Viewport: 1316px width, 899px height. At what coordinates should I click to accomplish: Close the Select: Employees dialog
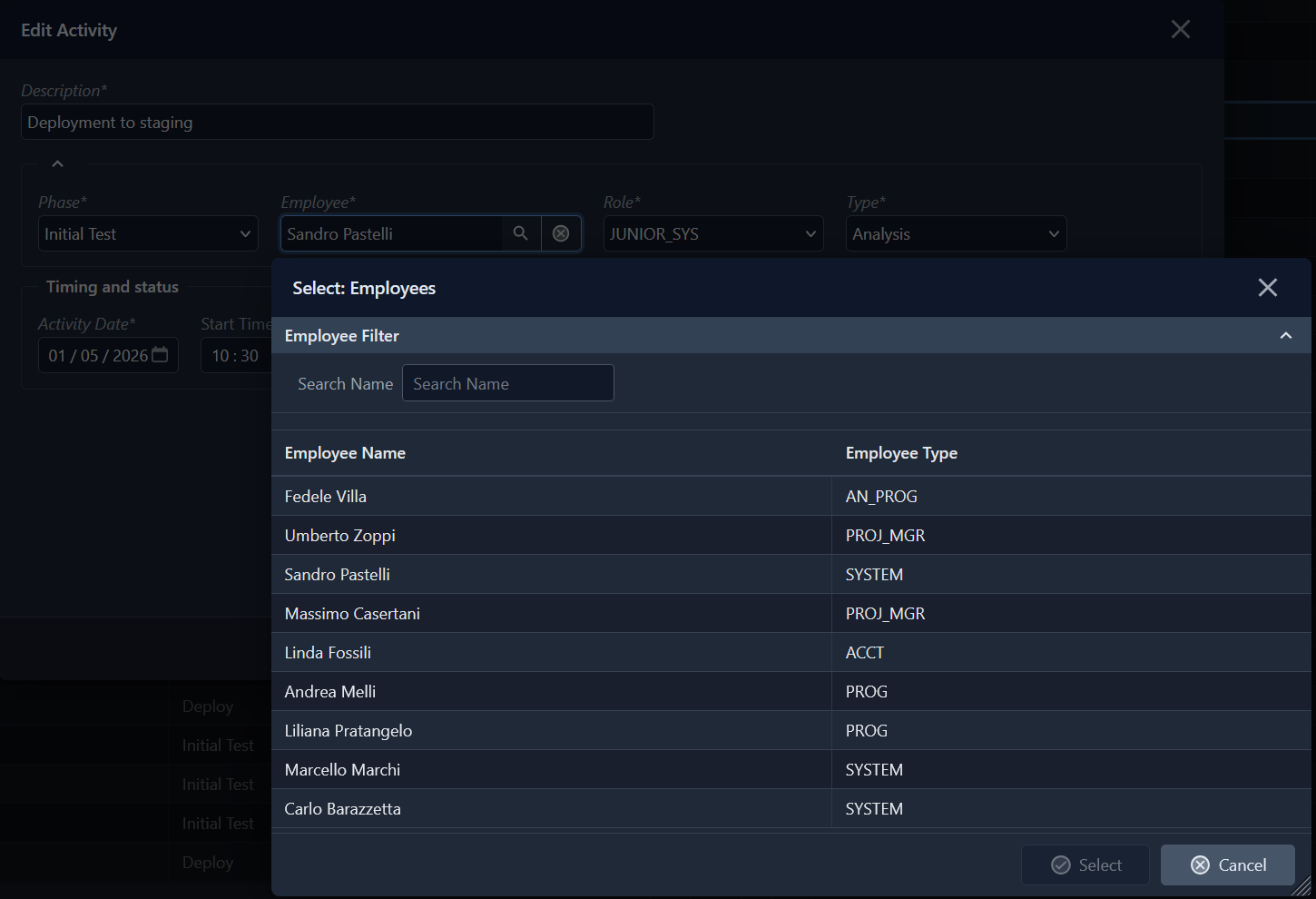coord(1267,288)
